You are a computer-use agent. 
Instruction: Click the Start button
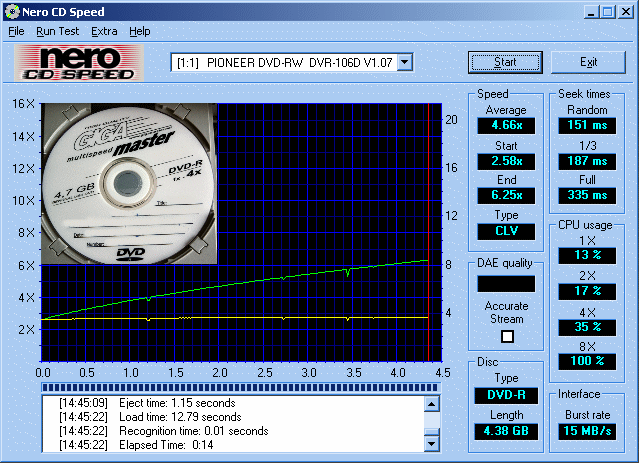(505, 62)
